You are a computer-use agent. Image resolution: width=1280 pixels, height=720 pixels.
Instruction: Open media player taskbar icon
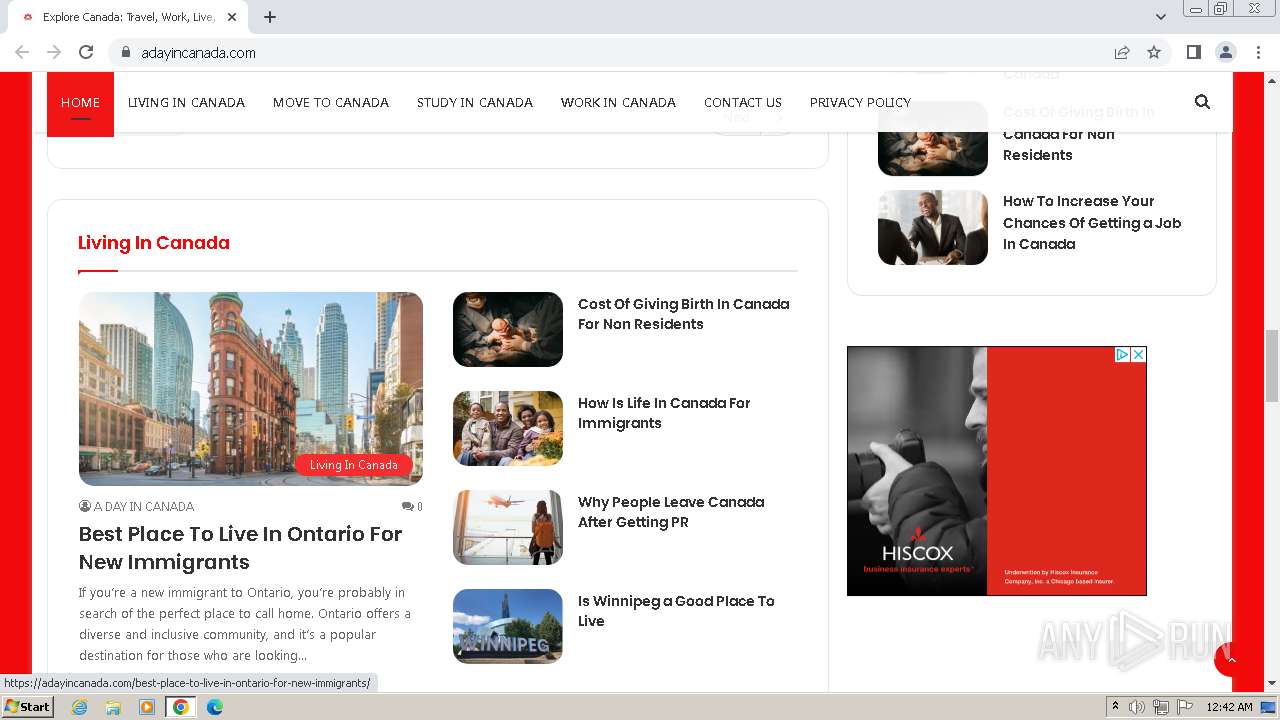[147, 707]
